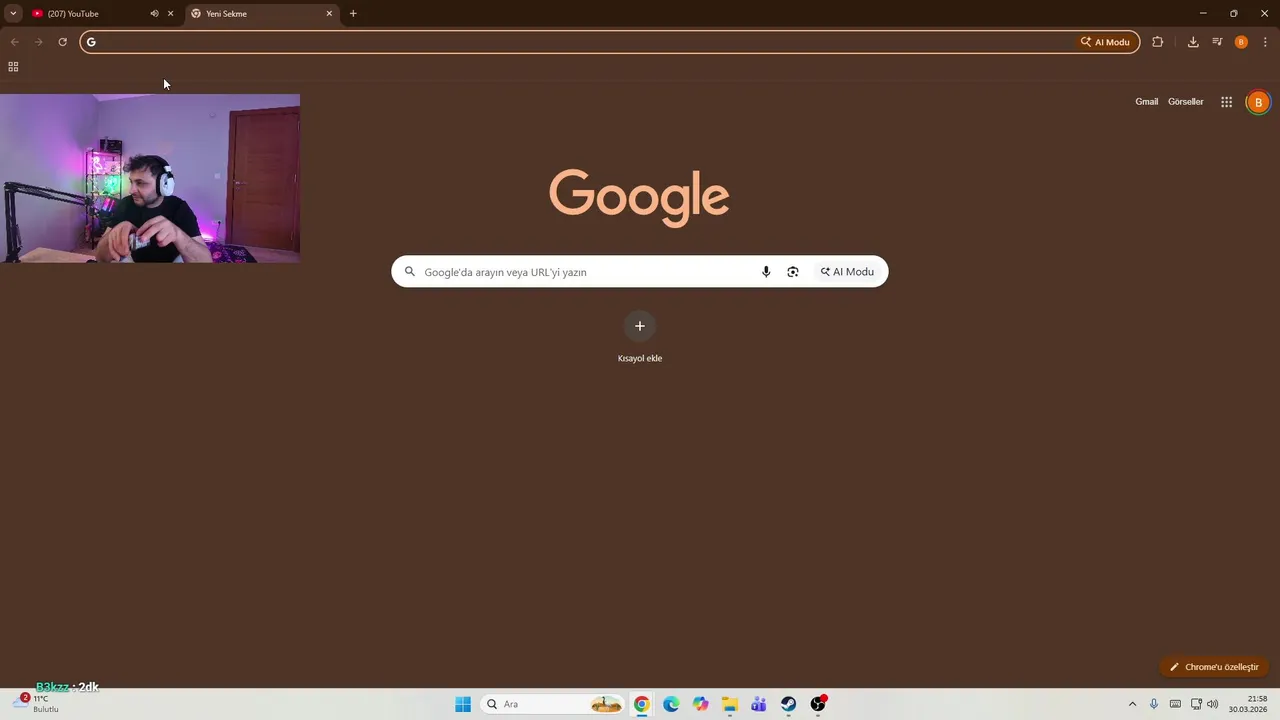This screenshot has height=720, width=1280.
Task: Open the network tray icon
Action: point(1196,704)
